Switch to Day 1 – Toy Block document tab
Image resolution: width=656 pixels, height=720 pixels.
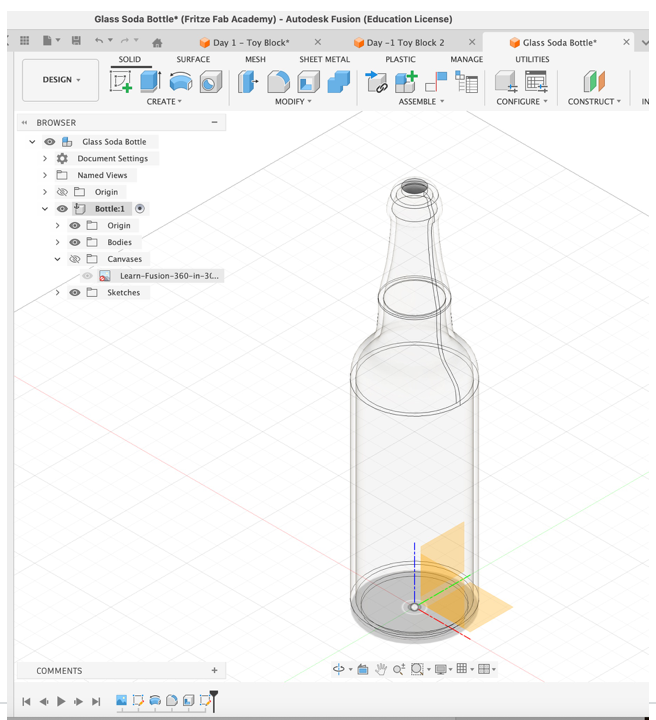pyautogui.click(x=251, y=43)
